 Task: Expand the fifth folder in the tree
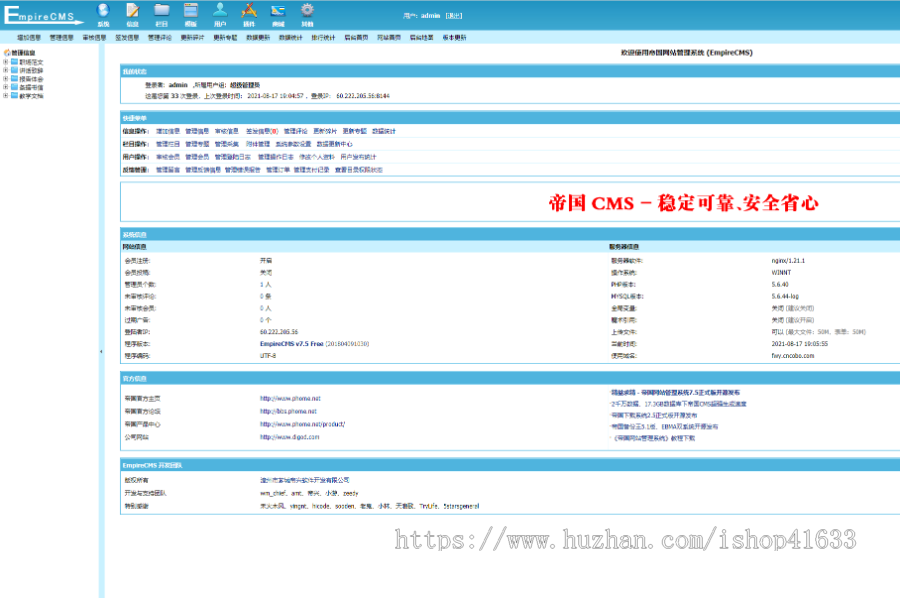[6, 96]
